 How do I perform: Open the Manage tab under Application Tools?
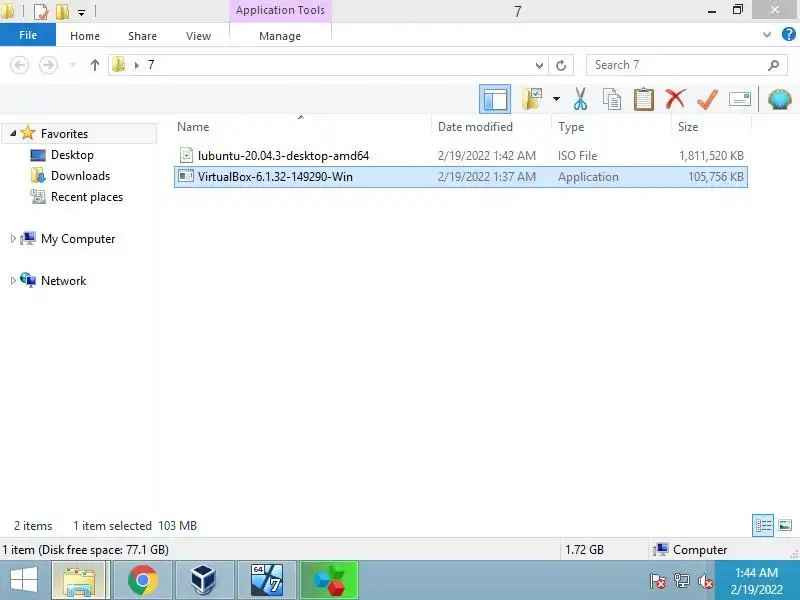point(280,36)
